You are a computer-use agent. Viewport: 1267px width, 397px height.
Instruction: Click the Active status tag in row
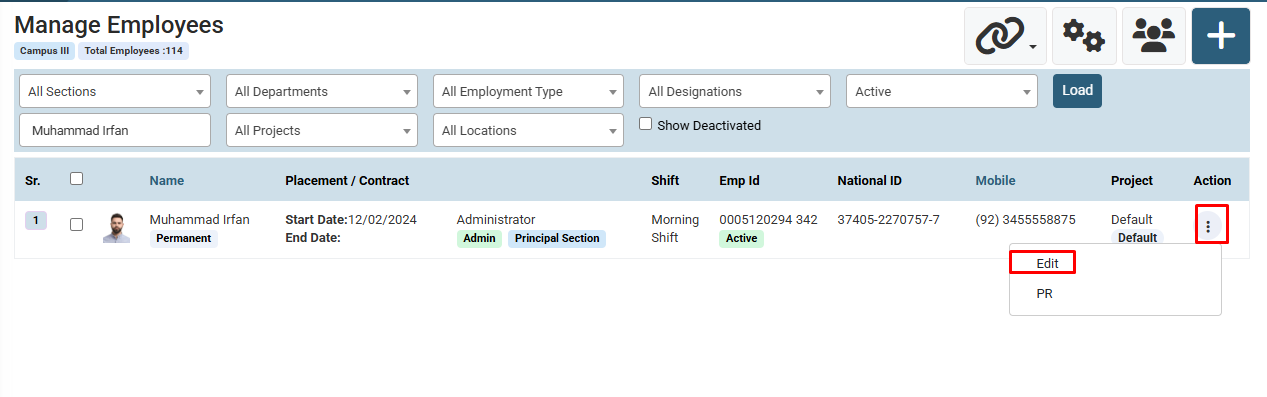pos(741,238)
